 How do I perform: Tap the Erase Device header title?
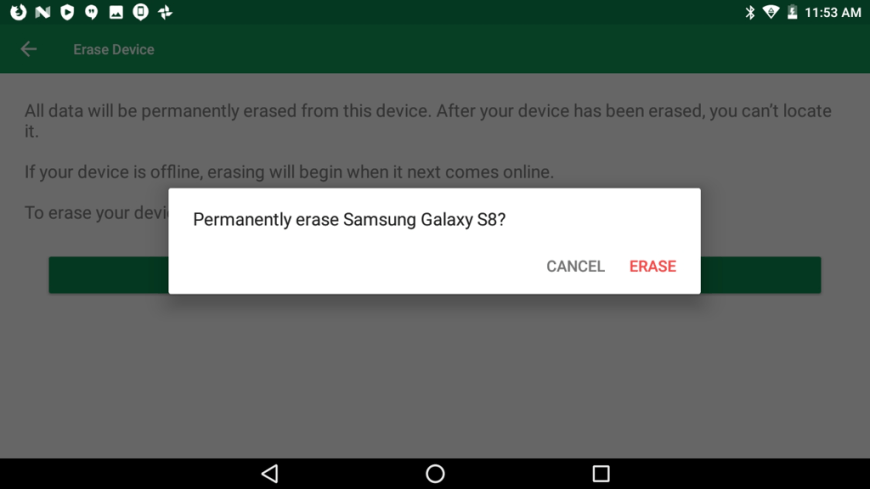[x=114, y=49]
